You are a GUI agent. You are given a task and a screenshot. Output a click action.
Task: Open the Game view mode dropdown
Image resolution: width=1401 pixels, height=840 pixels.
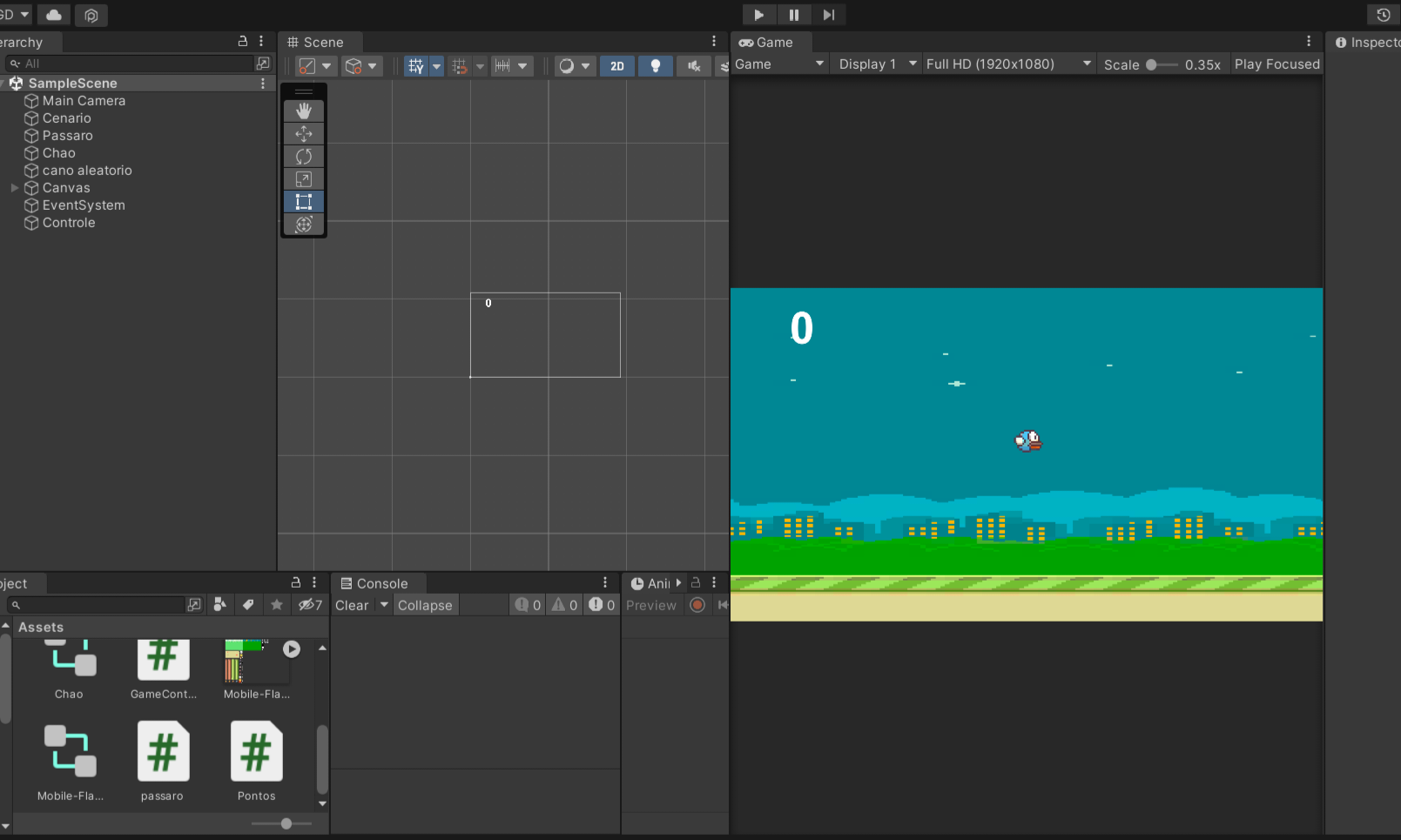pos(779,64)
